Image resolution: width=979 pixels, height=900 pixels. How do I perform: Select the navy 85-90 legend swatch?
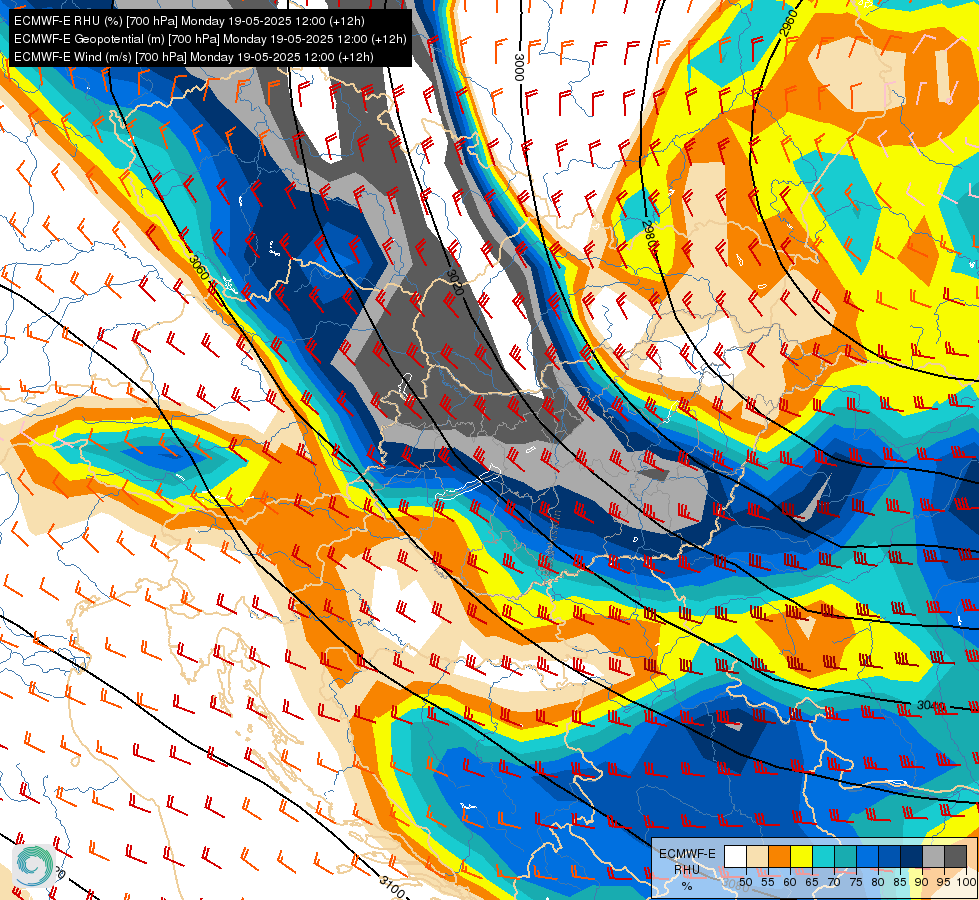(912, 856)
